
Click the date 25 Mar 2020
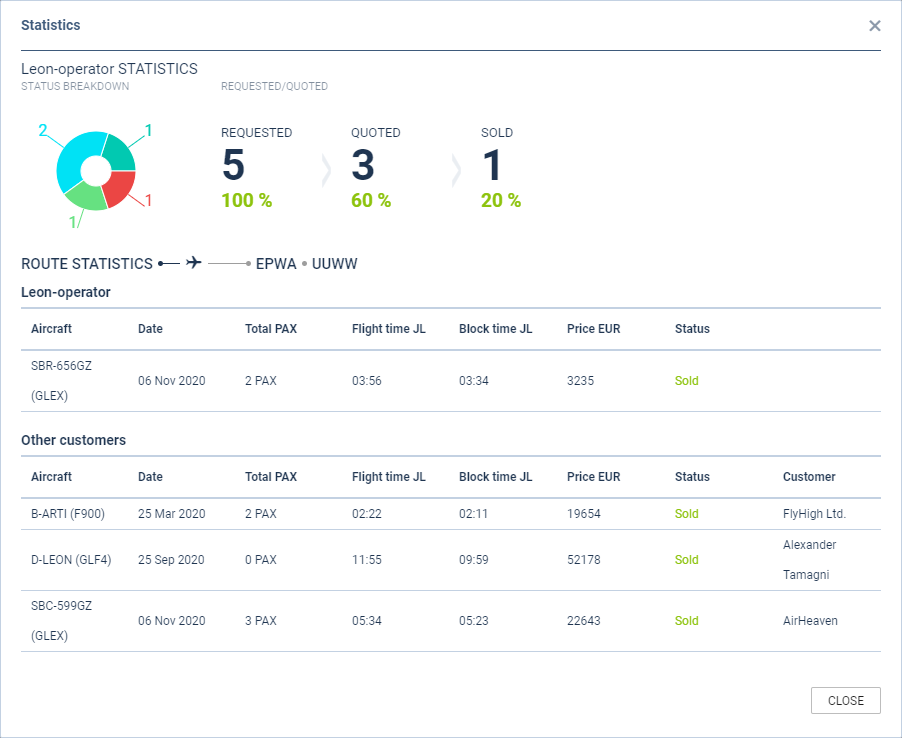pyautogui.click(x=171, y=514)
